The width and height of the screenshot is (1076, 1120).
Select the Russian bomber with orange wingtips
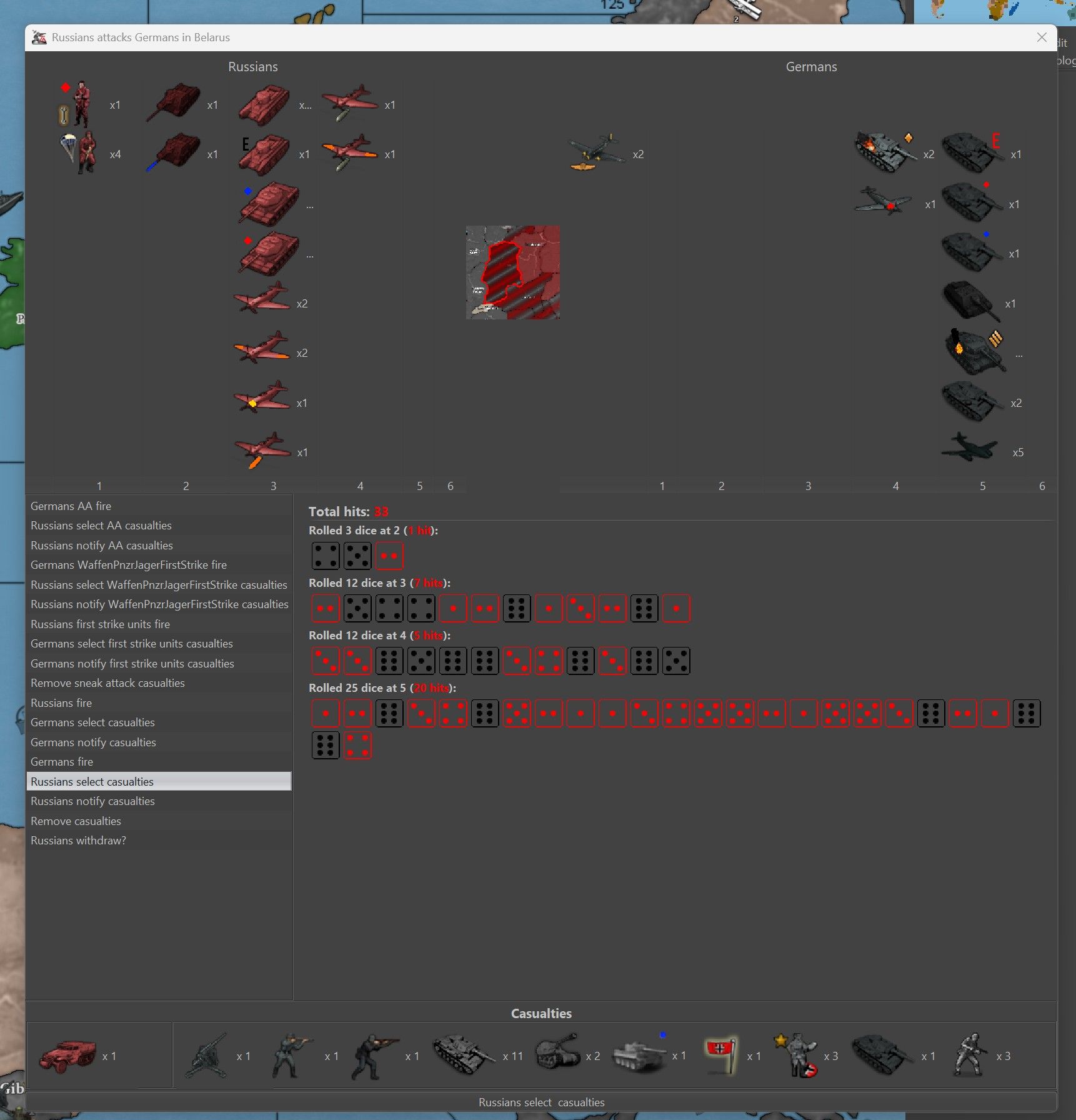[350, 152]
